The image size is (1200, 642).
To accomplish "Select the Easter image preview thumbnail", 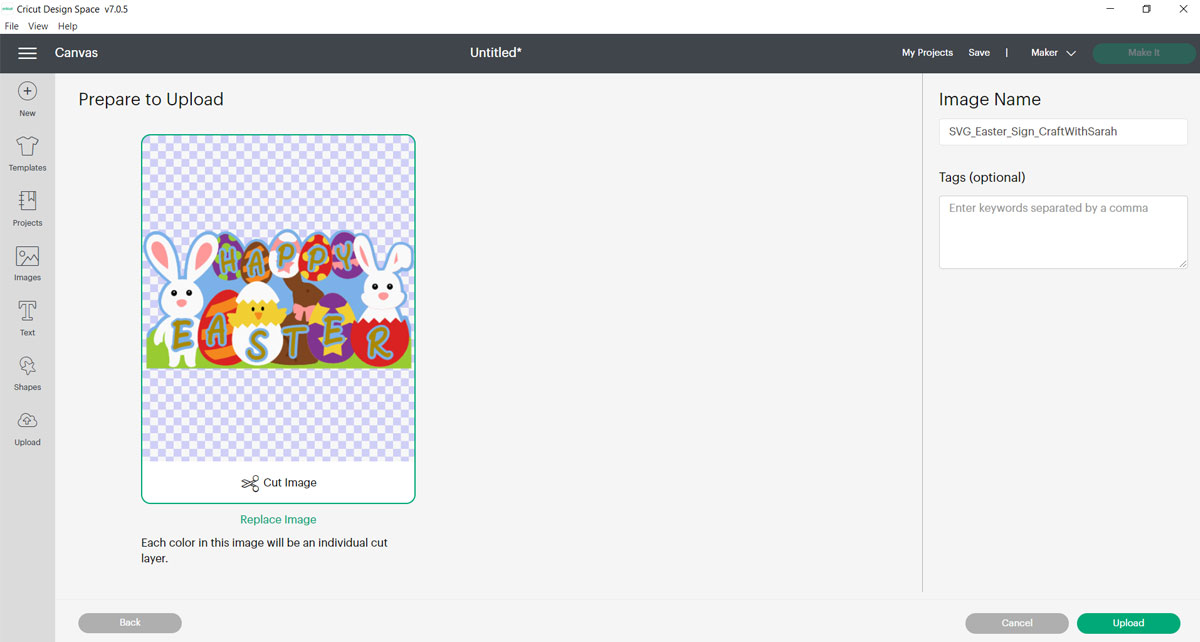I will coord(278,300).
